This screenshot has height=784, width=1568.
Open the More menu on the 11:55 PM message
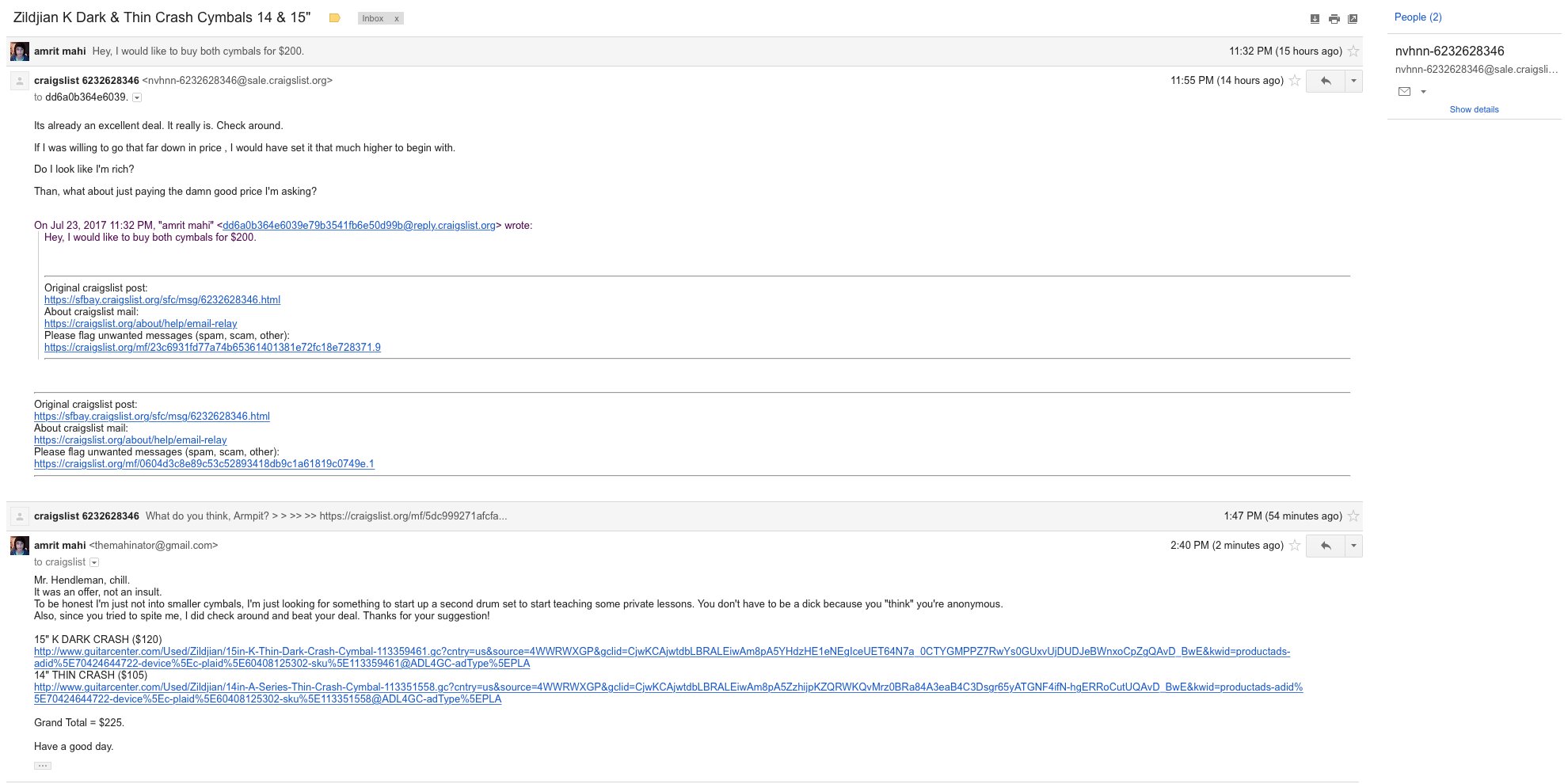1353,81
